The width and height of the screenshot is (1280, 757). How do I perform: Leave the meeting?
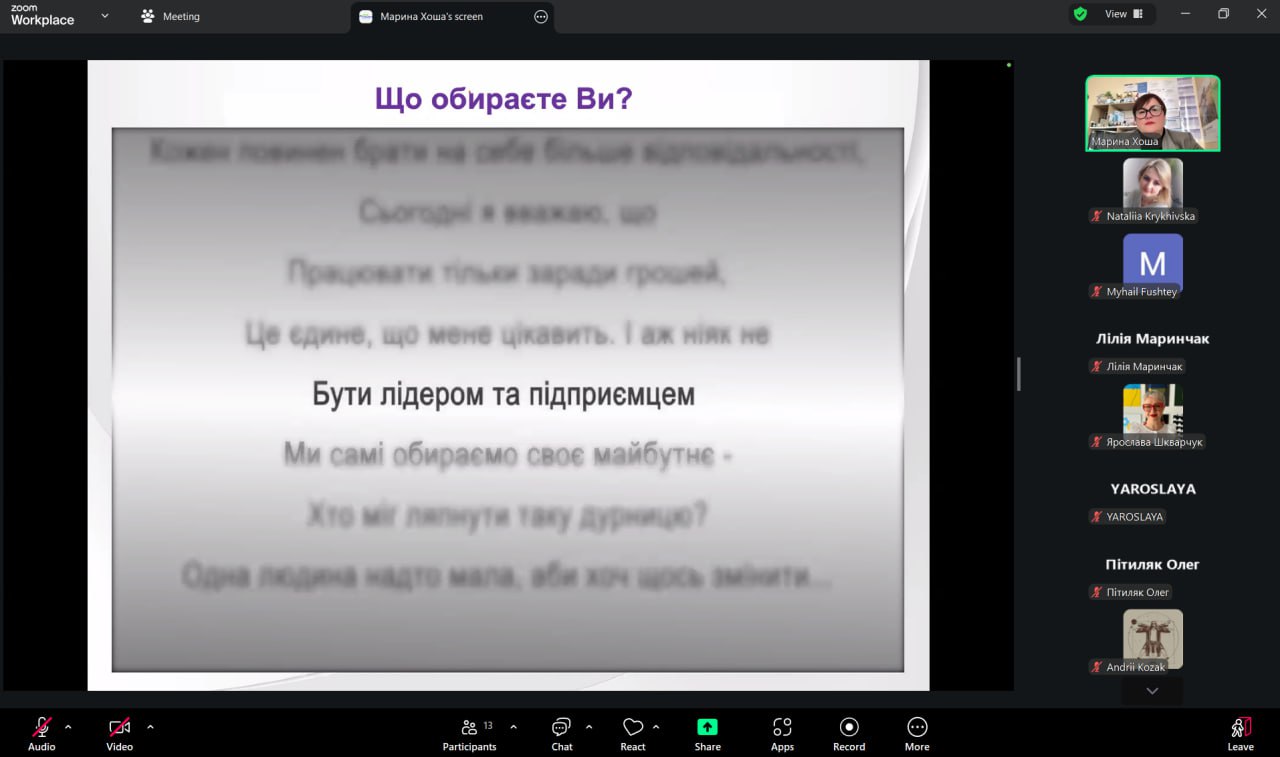coord(1240,733)
